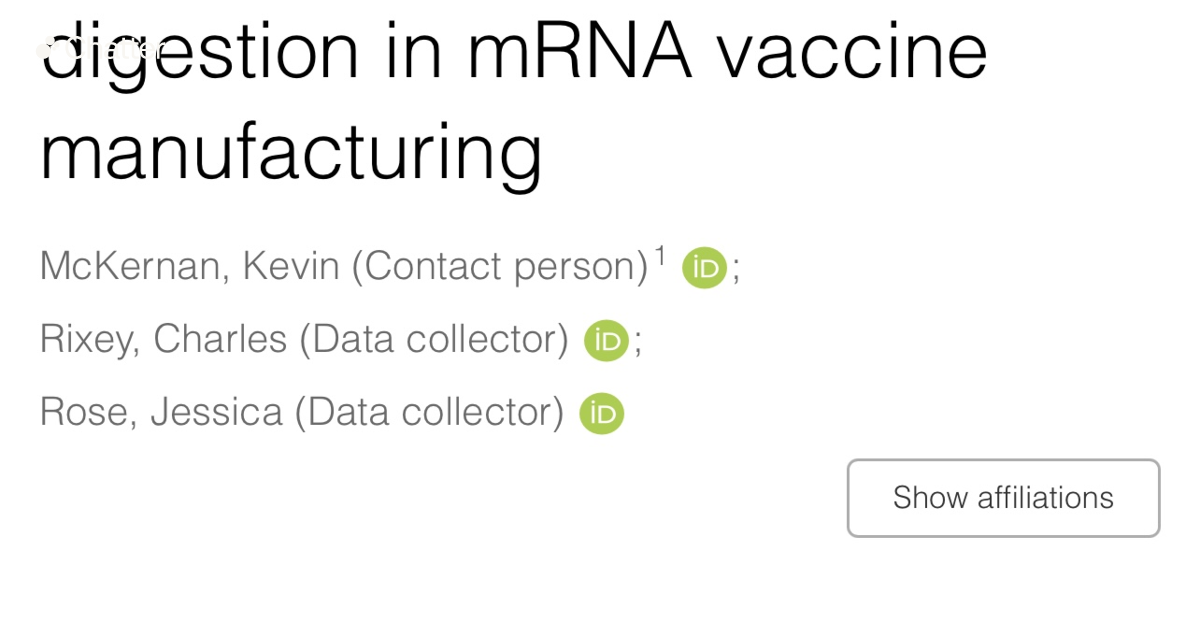Click the semicolon after Charles's ORCID icon
Image resolution: width=1200 pixels, height=630 pixels.
(x=638, y=343)
